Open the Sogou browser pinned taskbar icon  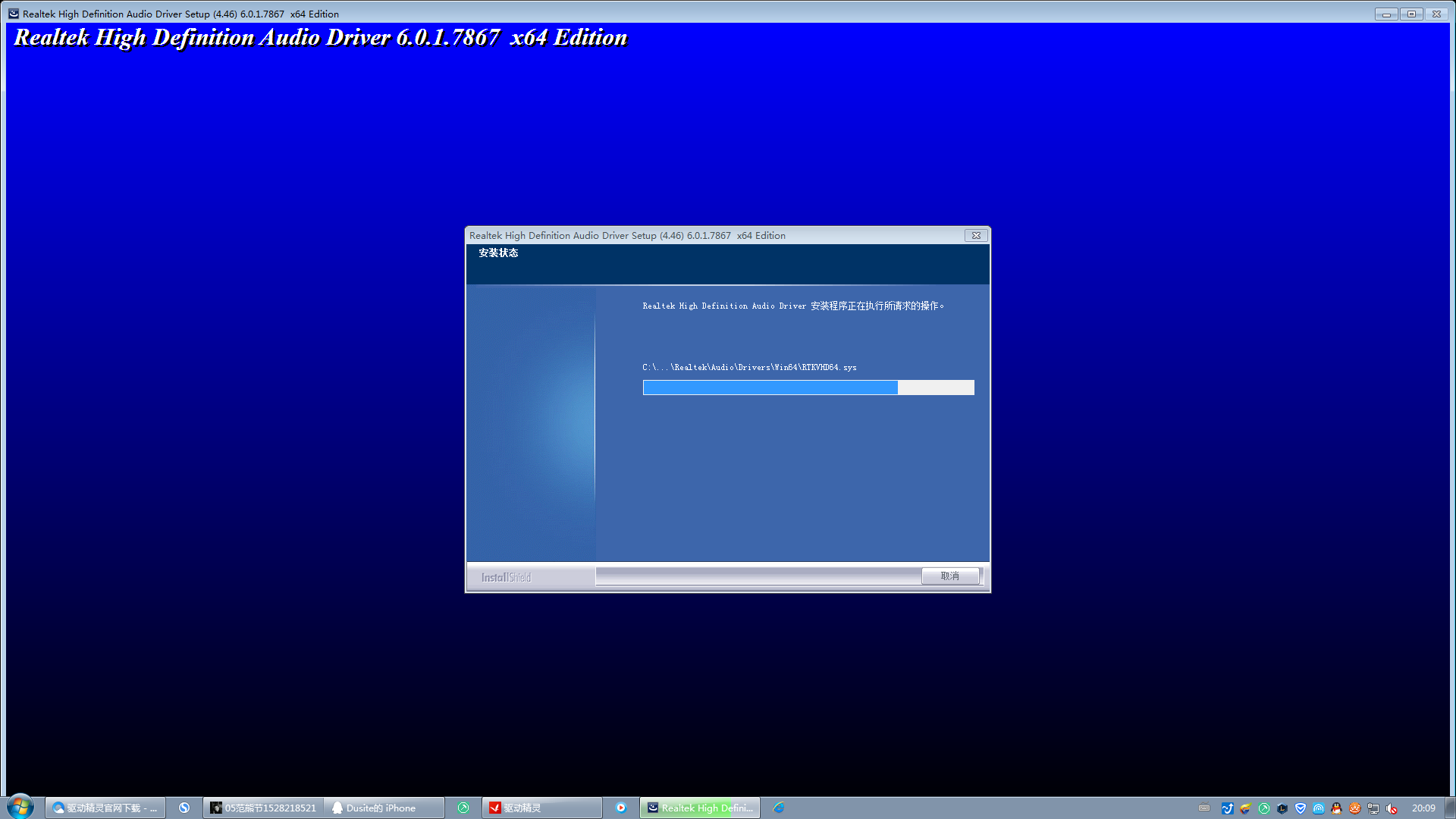tap(184, 808)
